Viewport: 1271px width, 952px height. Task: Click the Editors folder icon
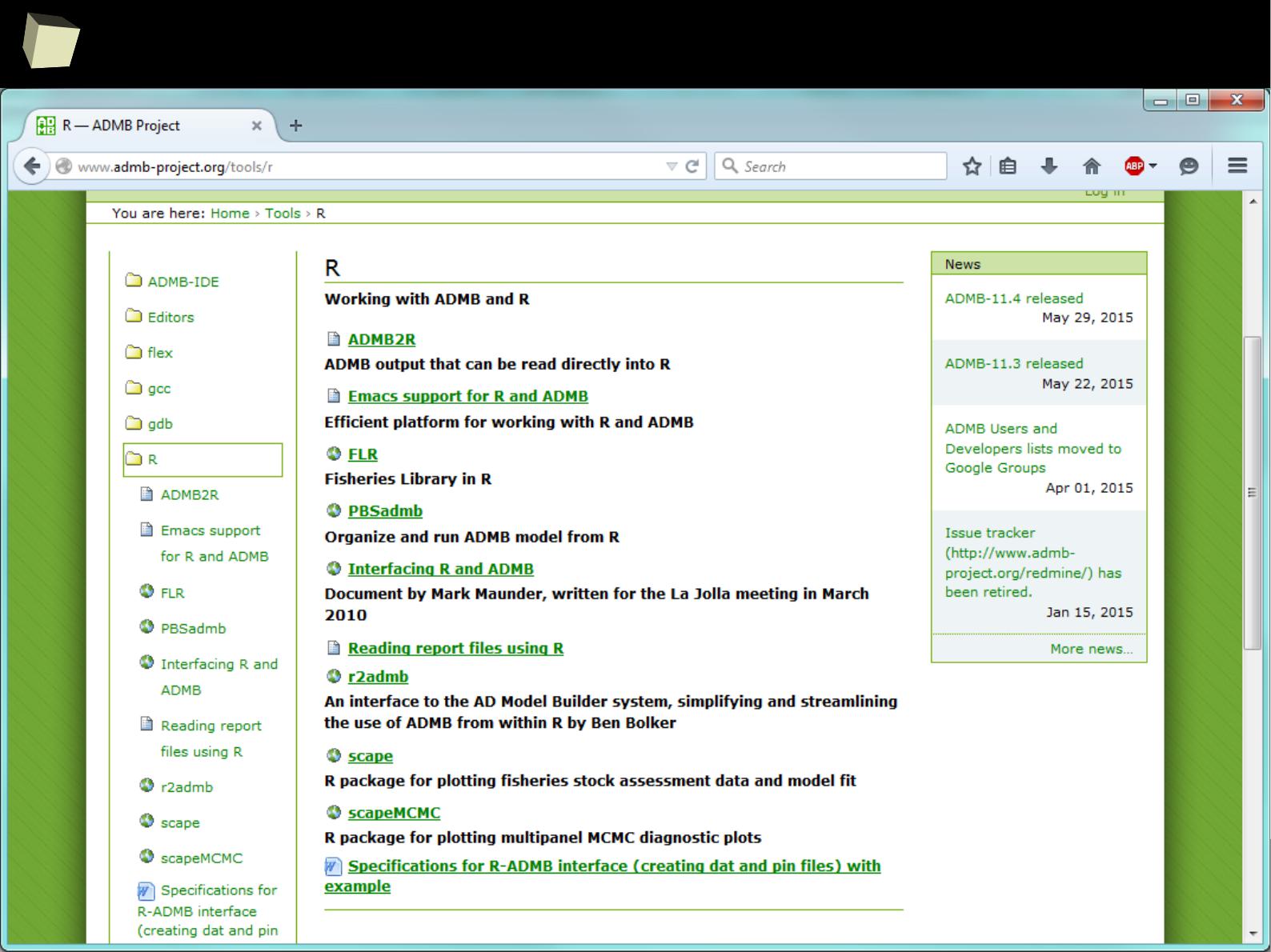(134, 316)
